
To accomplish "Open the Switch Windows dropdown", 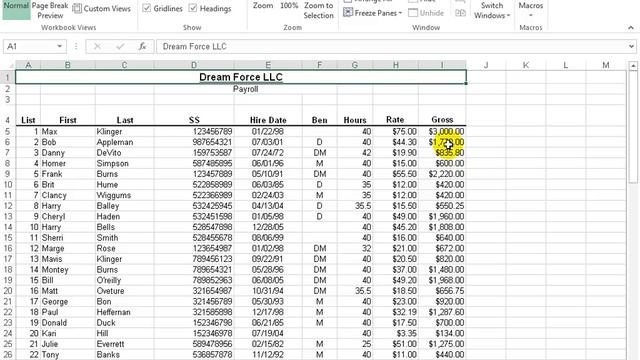I will (x=492, y=11).
